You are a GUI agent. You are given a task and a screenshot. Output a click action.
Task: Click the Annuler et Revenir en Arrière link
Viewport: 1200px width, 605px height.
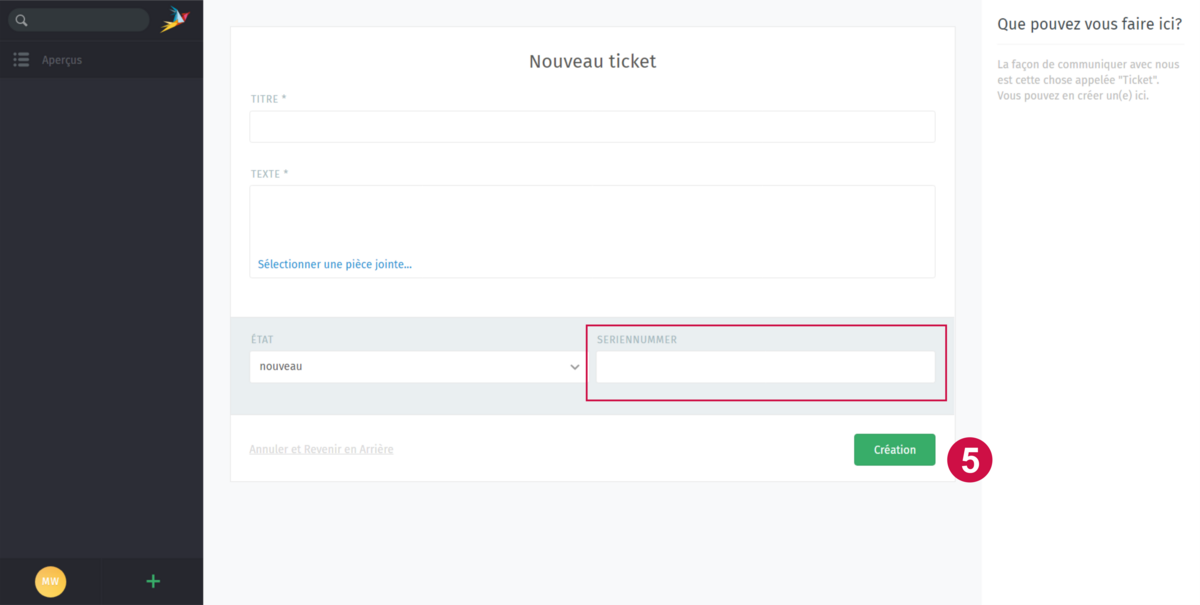pyautogui.click(x=321, y=450)
